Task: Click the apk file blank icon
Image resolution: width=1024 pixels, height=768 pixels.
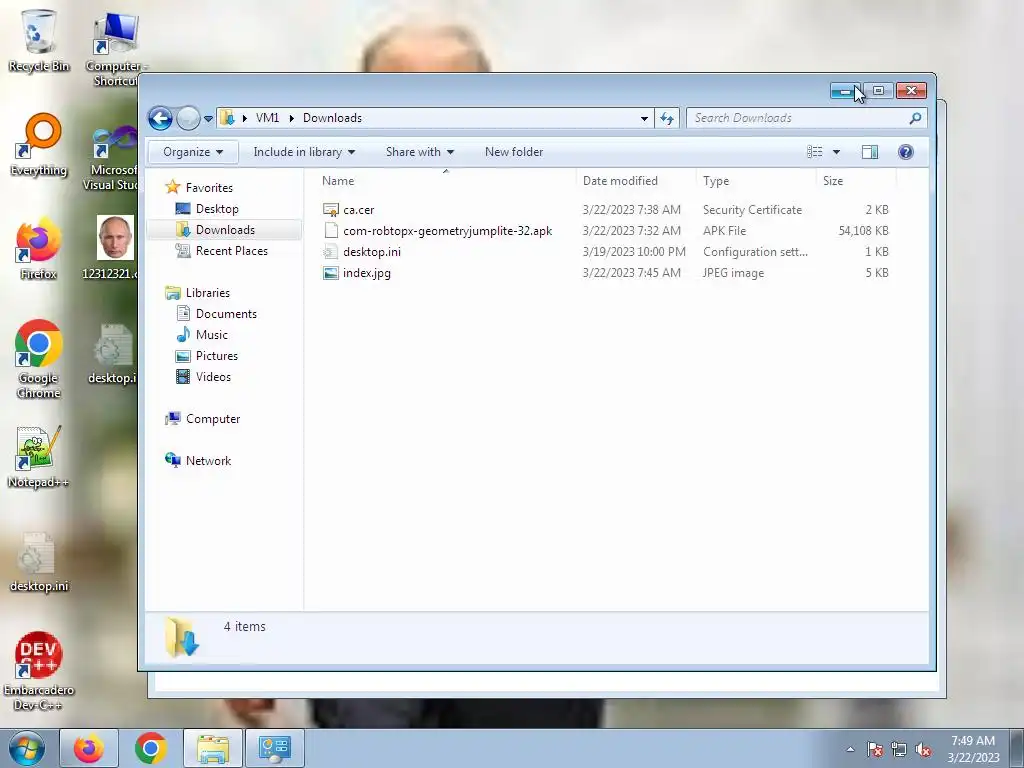Action: pyautogui.click(x=331, y=231)
